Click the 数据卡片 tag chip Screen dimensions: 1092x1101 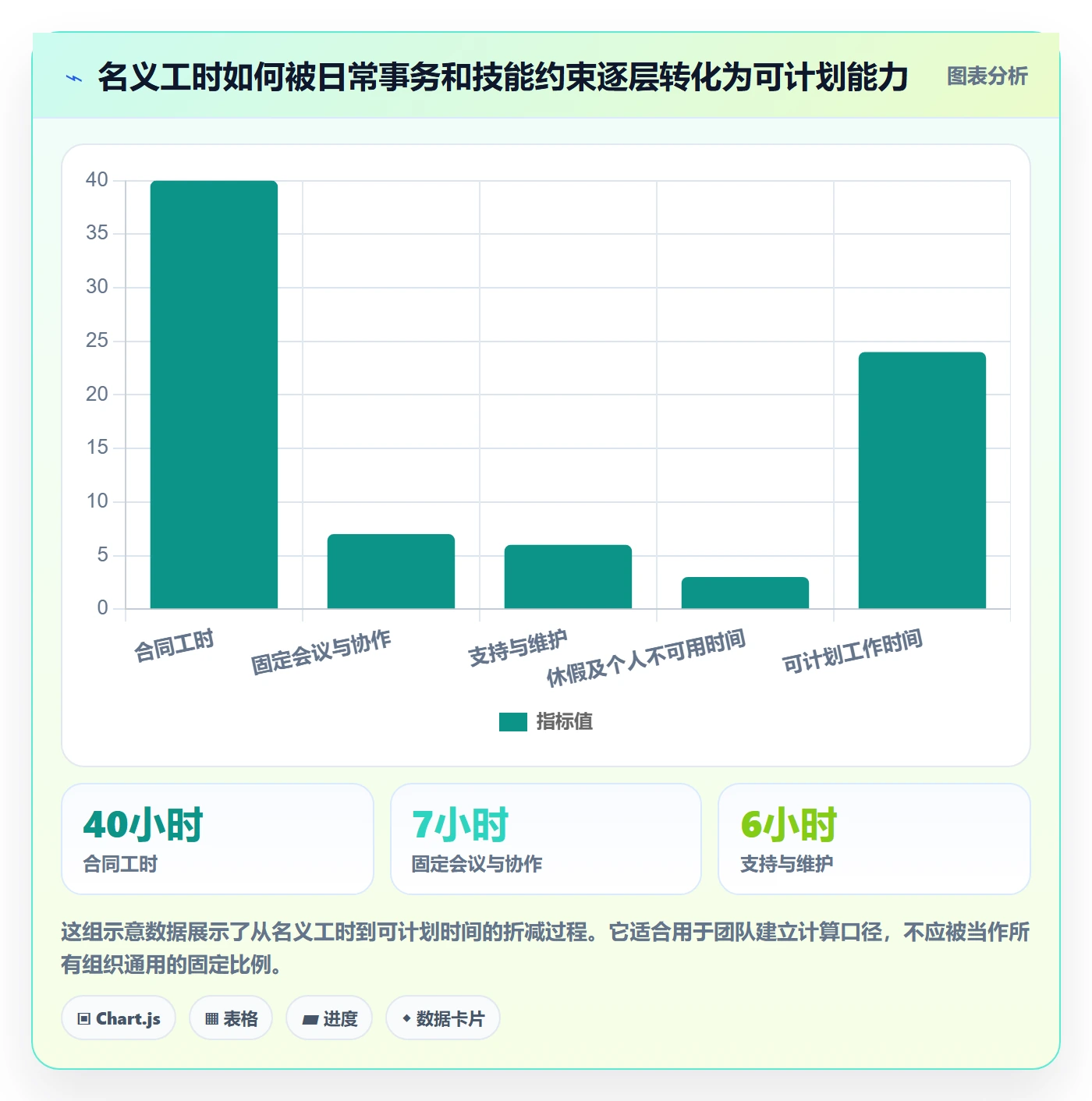443,1018
